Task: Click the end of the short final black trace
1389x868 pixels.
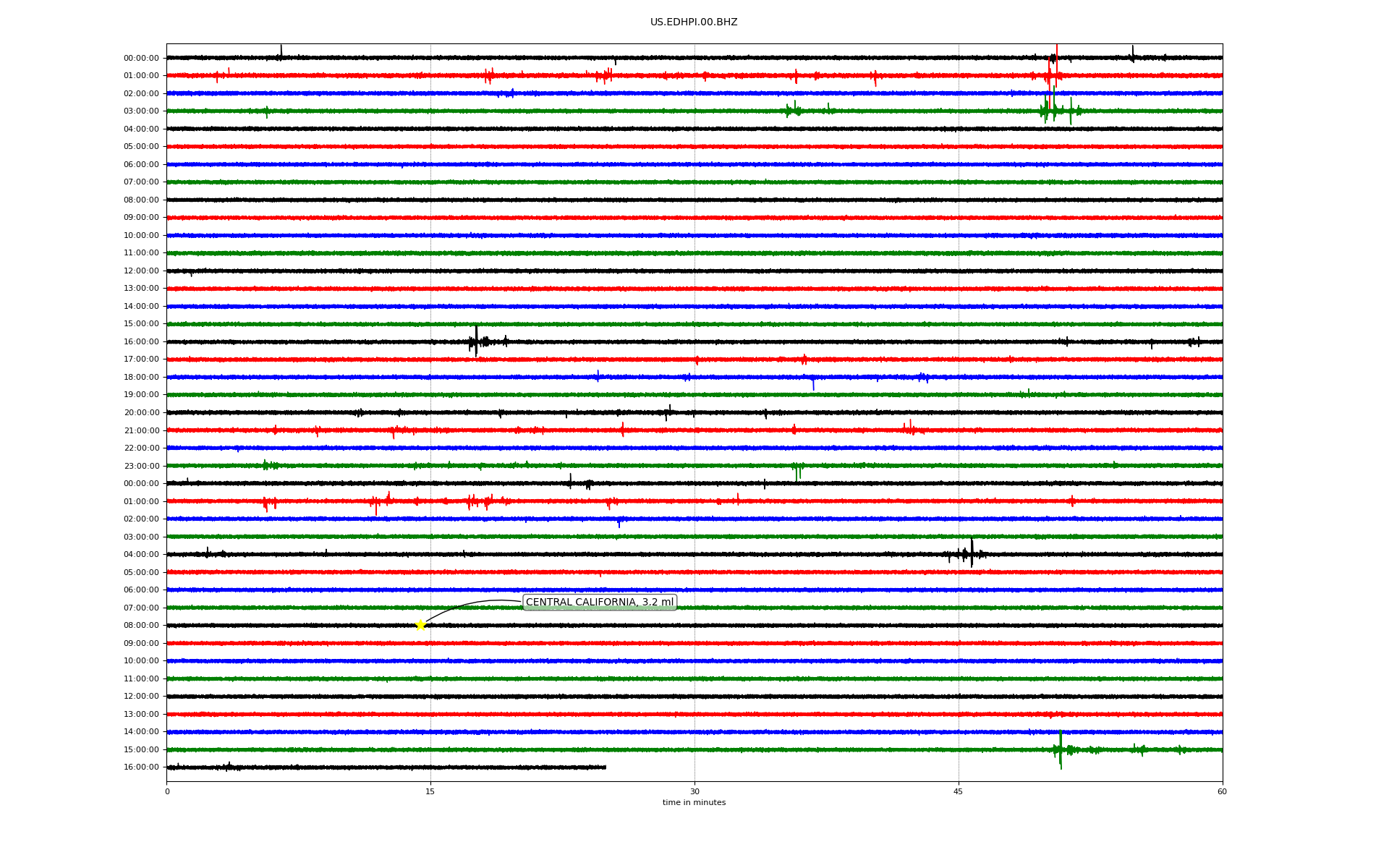Action: pos(605,767)
